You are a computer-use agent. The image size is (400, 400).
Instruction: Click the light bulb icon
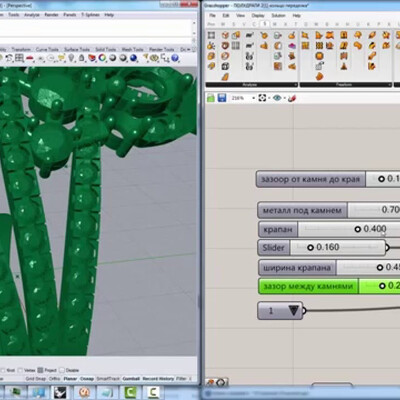(x=71, y=58)
